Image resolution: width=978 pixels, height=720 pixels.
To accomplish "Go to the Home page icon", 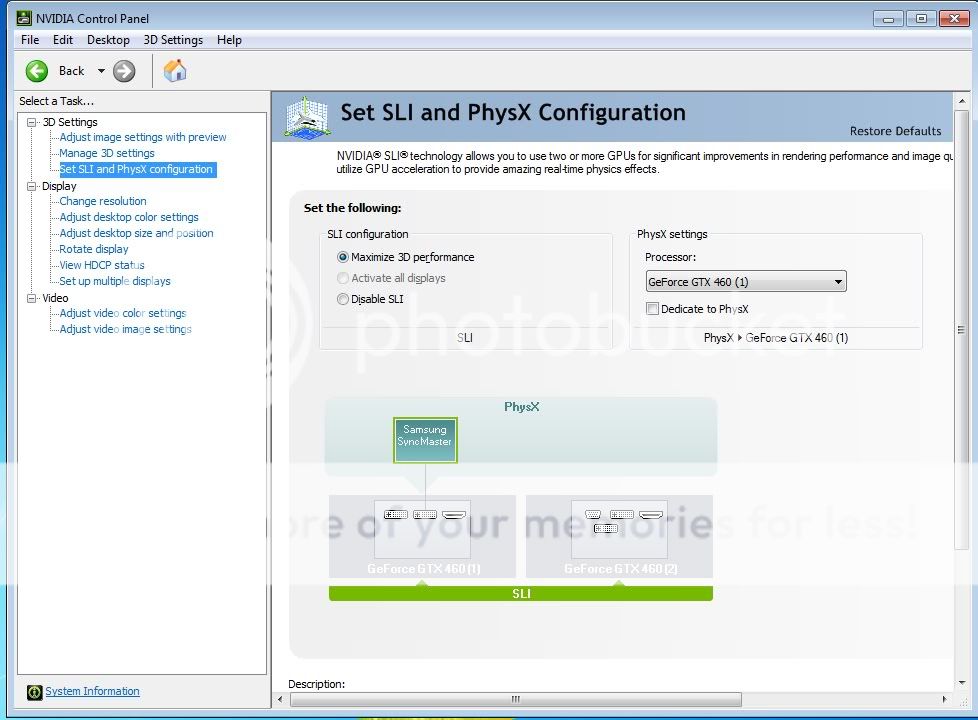I will (x=175, y=71).
